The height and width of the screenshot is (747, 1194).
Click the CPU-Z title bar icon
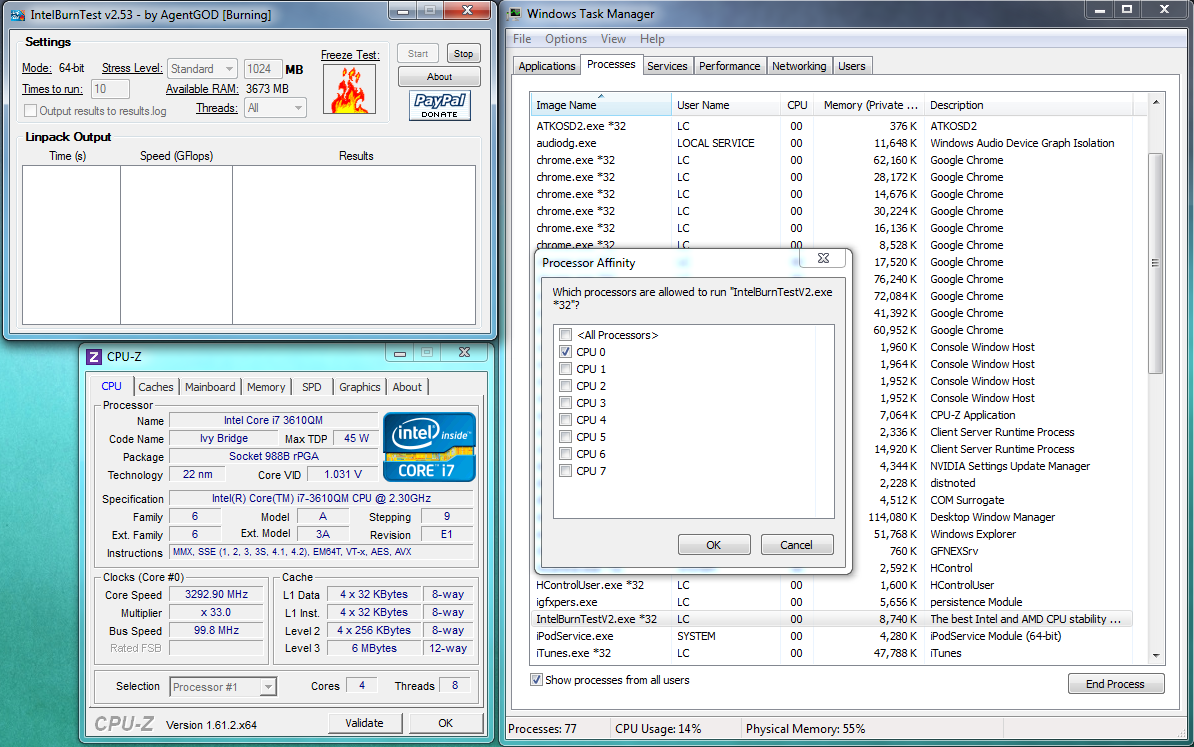click(x=94, y=357)
